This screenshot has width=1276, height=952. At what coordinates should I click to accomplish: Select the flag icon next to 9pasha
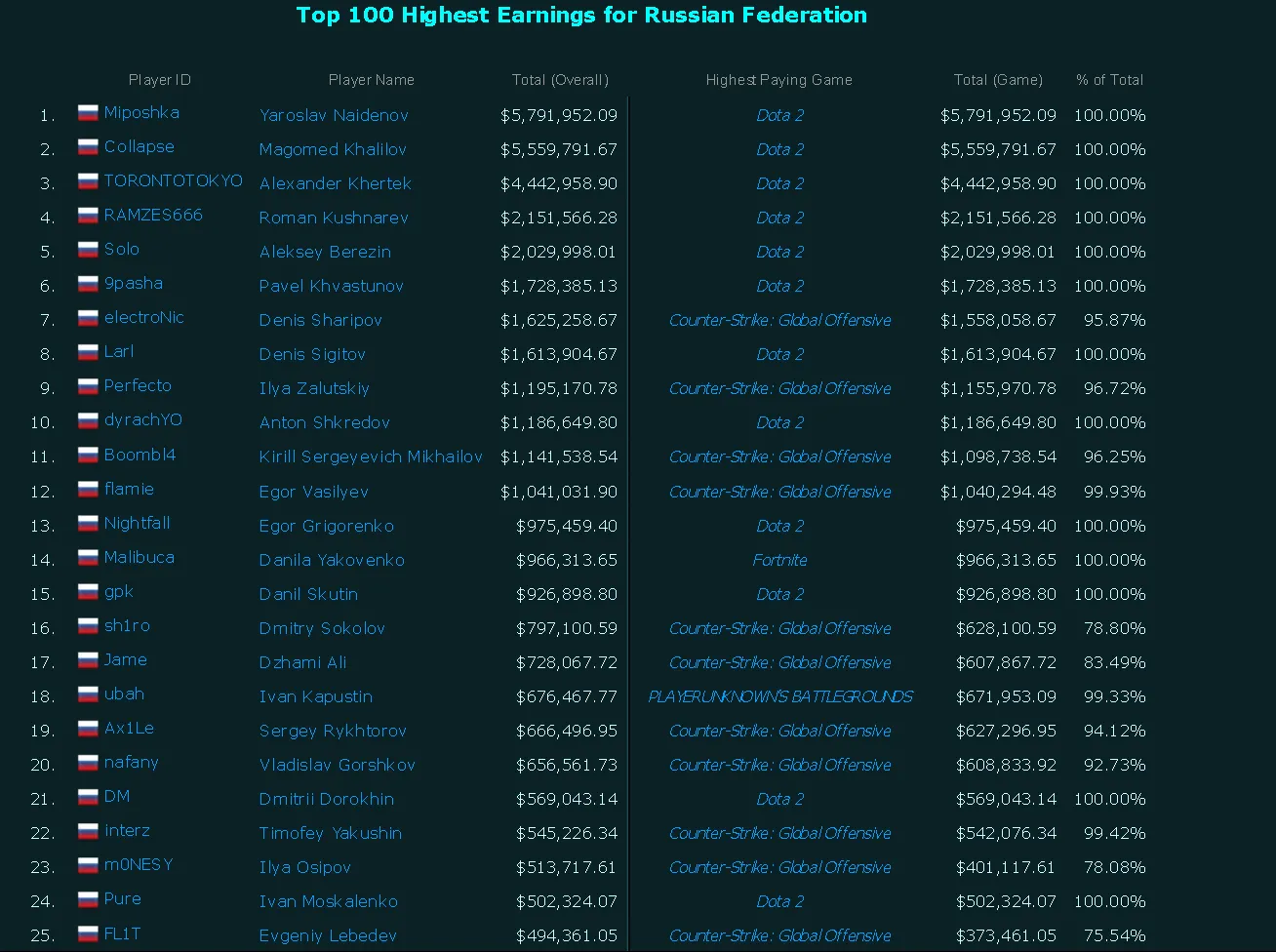(88, 284)
